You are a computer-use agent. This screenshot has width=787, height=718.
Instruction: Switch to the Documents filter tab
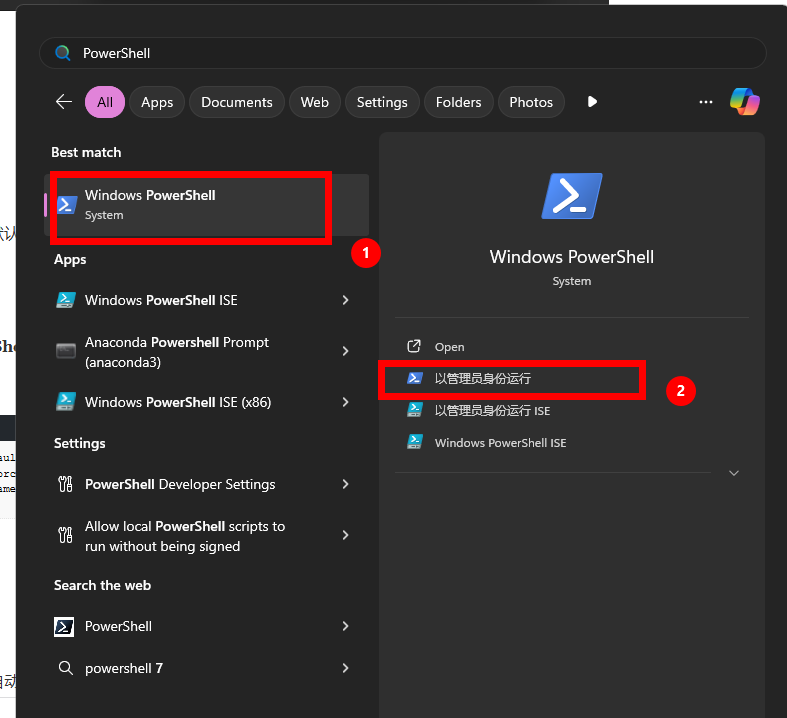(236, 102)
